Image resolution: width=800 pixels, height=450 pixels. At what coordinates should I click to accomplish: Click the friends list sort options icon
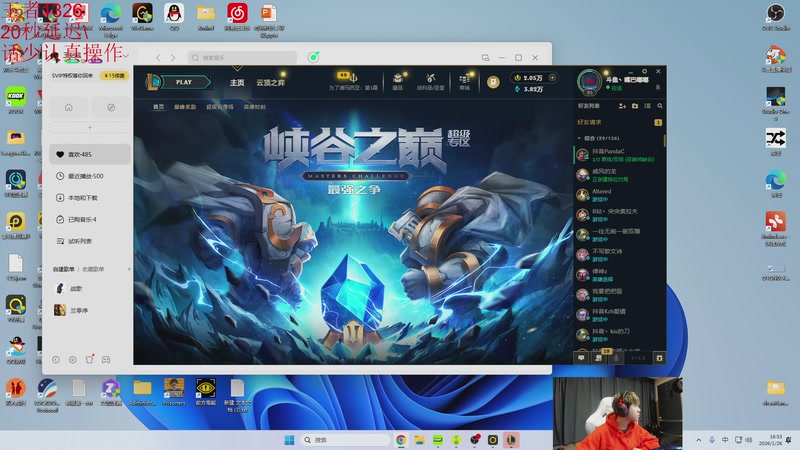[647, 106]
